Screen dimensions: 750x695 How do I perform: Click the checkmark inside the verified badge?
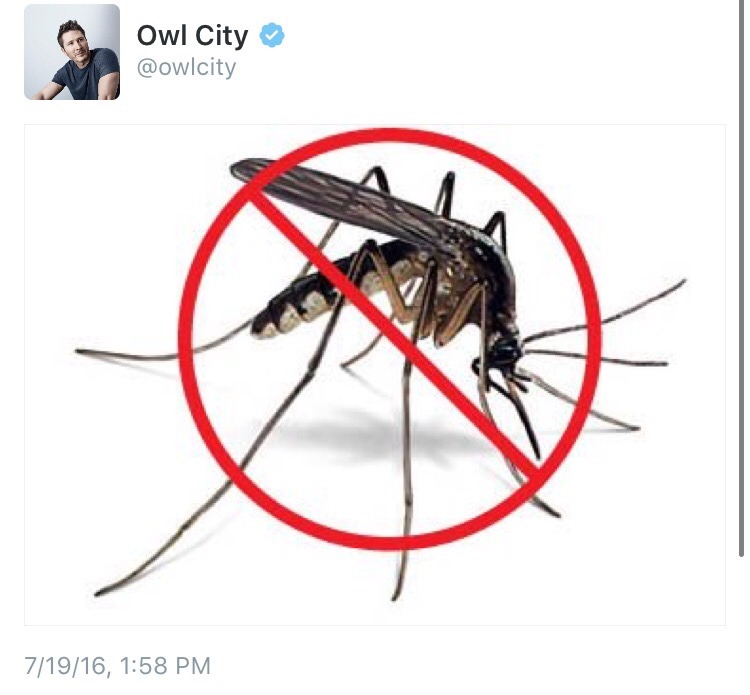272,35
